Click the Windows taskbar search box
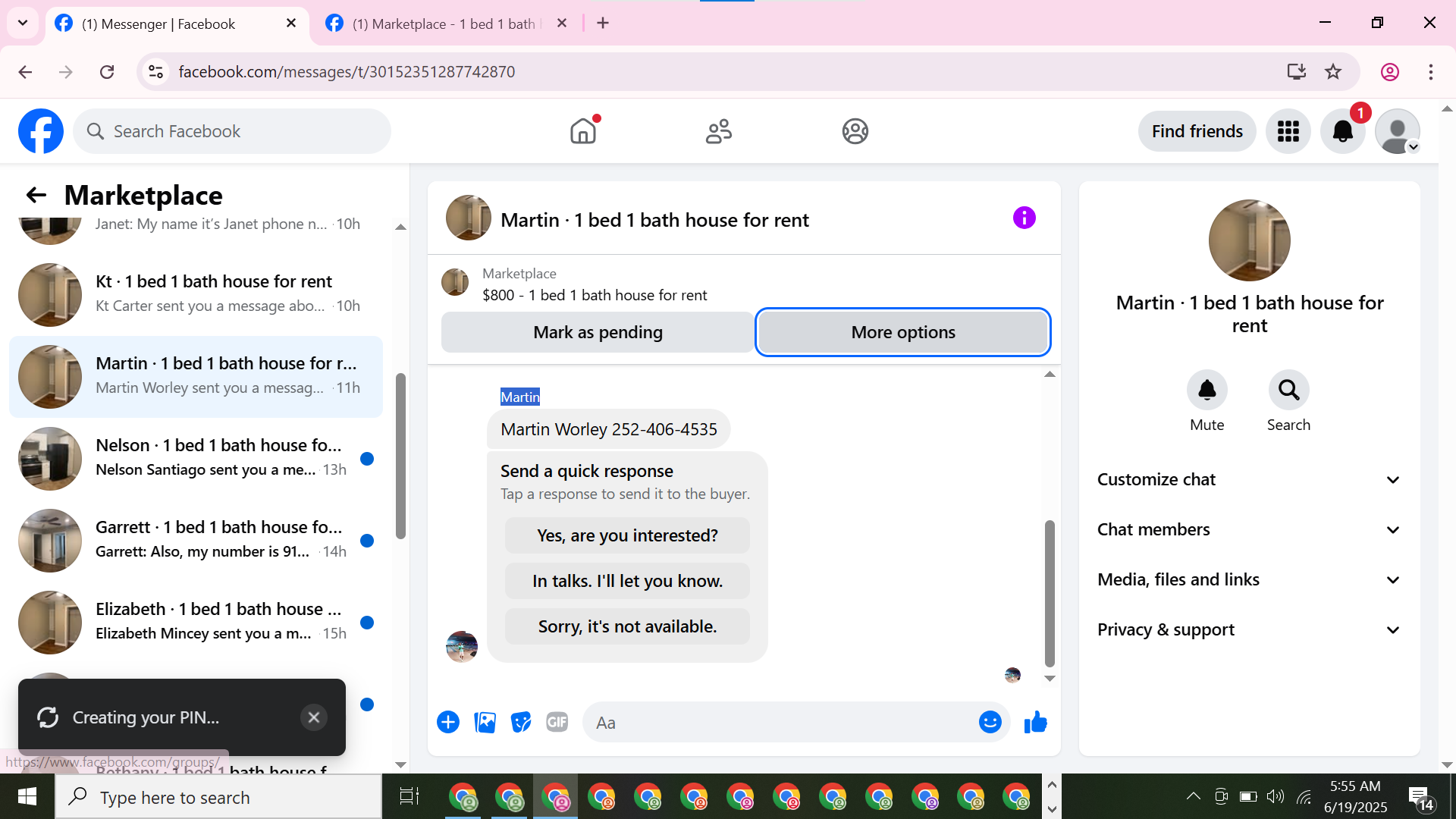The width and height of the screenshot is (1456, 819). 218,797
